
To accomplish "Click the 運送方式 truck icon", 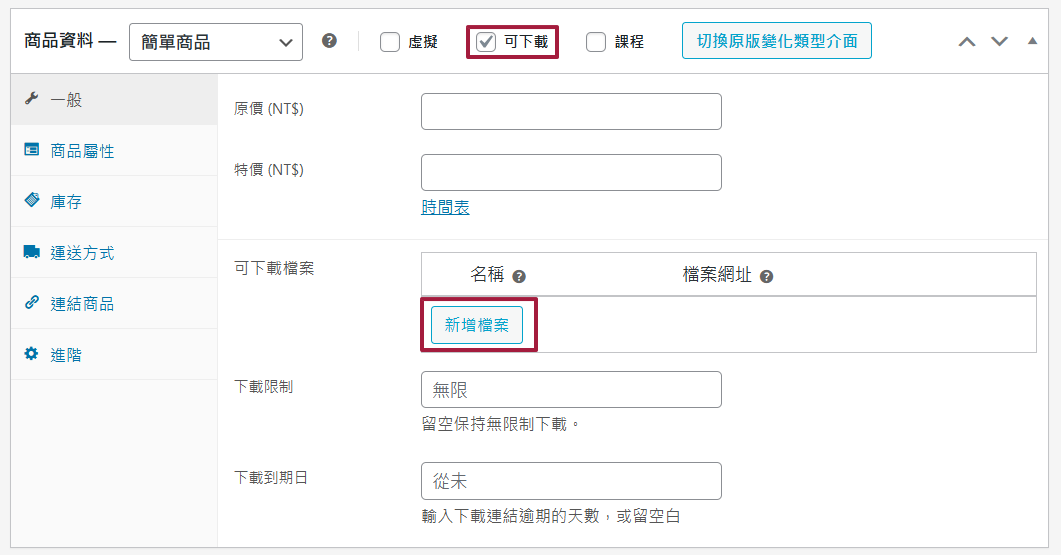I will (31, 253).
